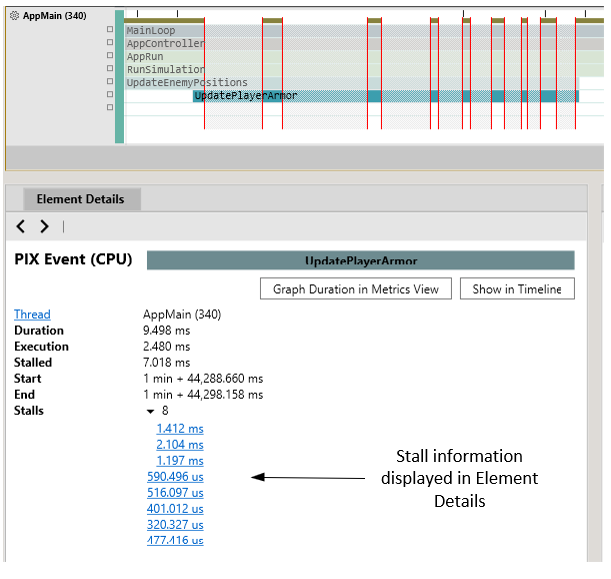
Task: Select the UpdatePlayerArmor event bar in timeline
Action: [386, 96]
